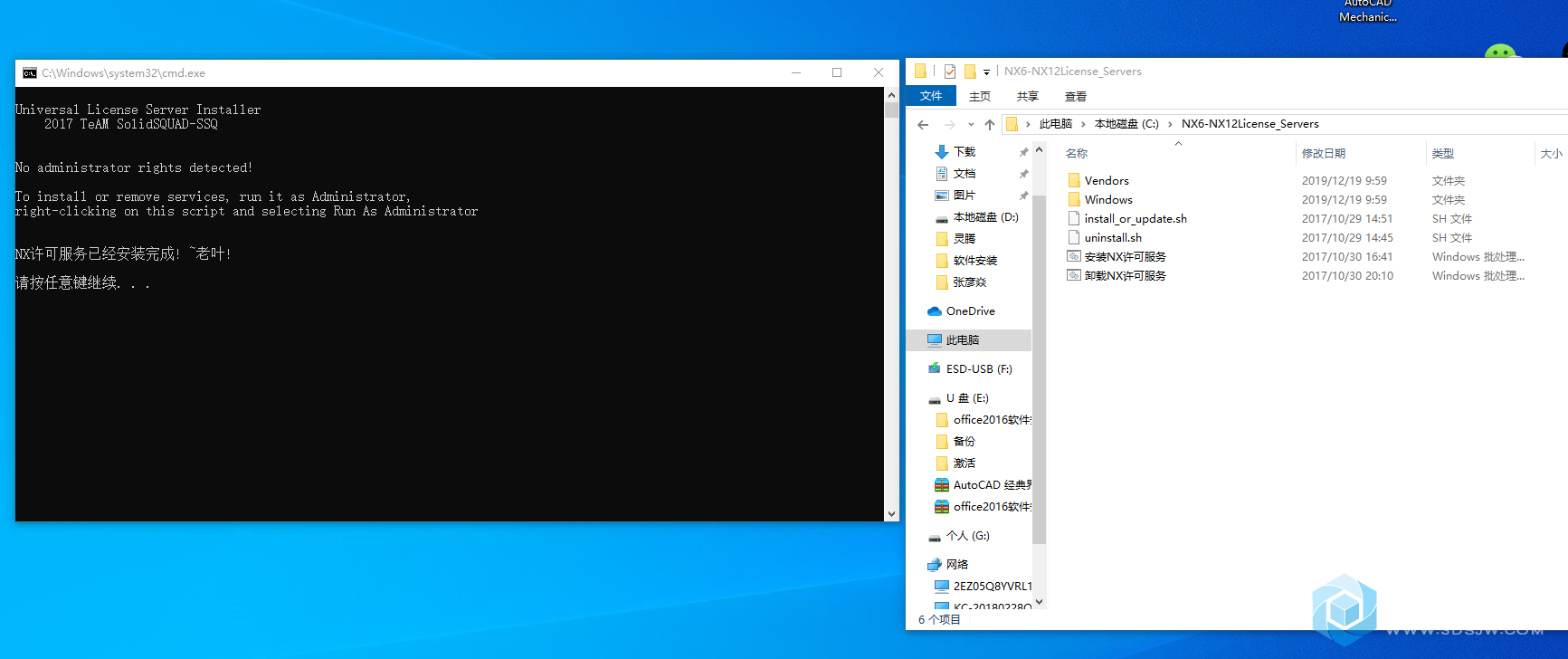Switch to the 主页 ribbon tab

coord(980,96)
